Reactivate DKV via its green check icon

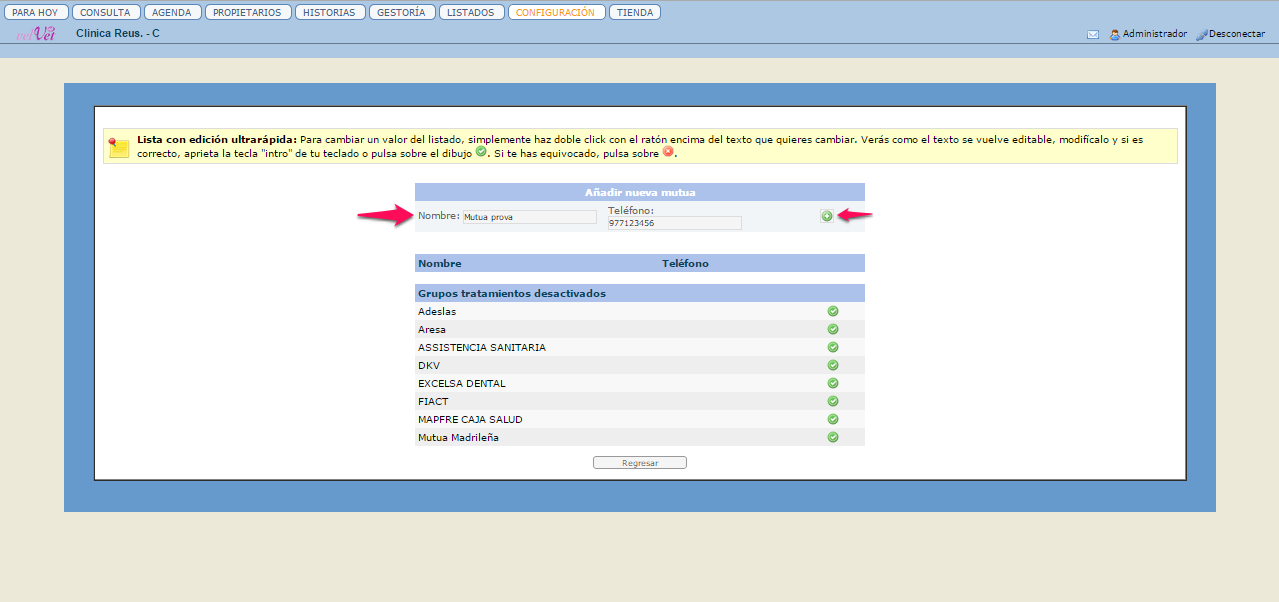click(x=832, y=365)
